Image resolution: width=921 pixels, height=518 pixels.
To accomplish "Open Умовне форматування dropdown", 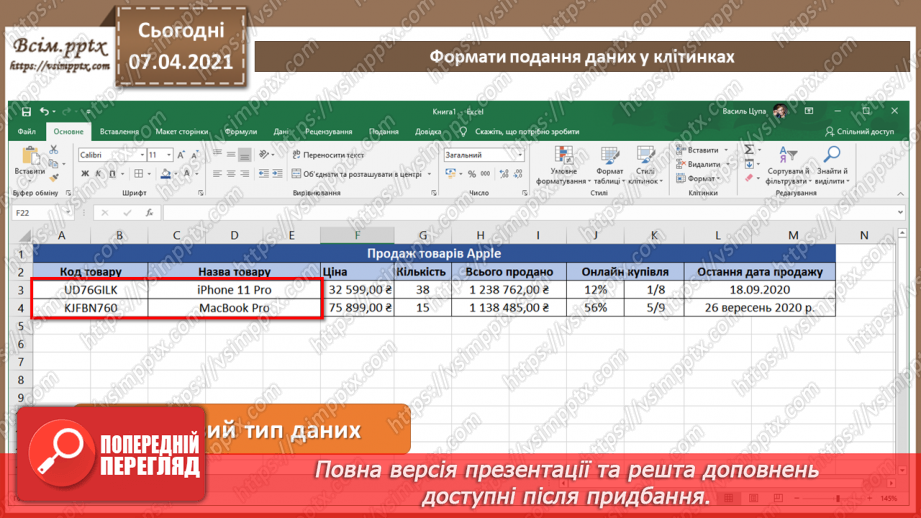I will pyautogui.click(x=563, y=166).
